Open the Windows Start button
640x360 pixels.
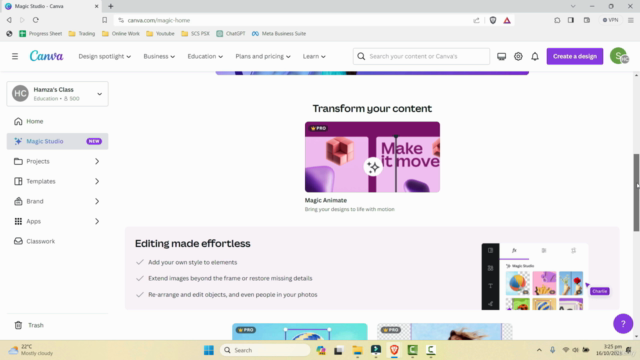coord(209,350)
